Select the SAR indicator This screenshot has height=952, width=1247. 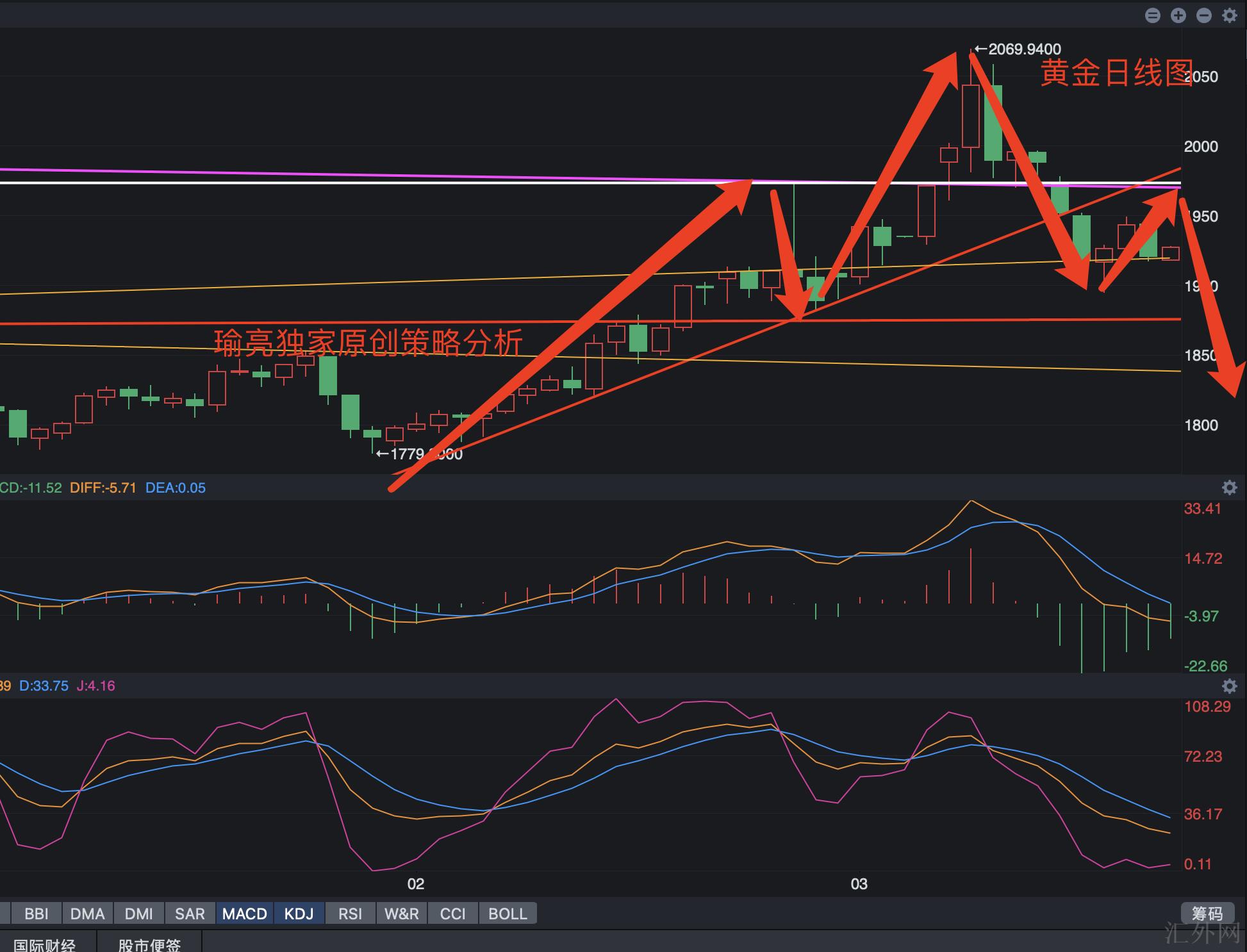[x=190, y=914]
